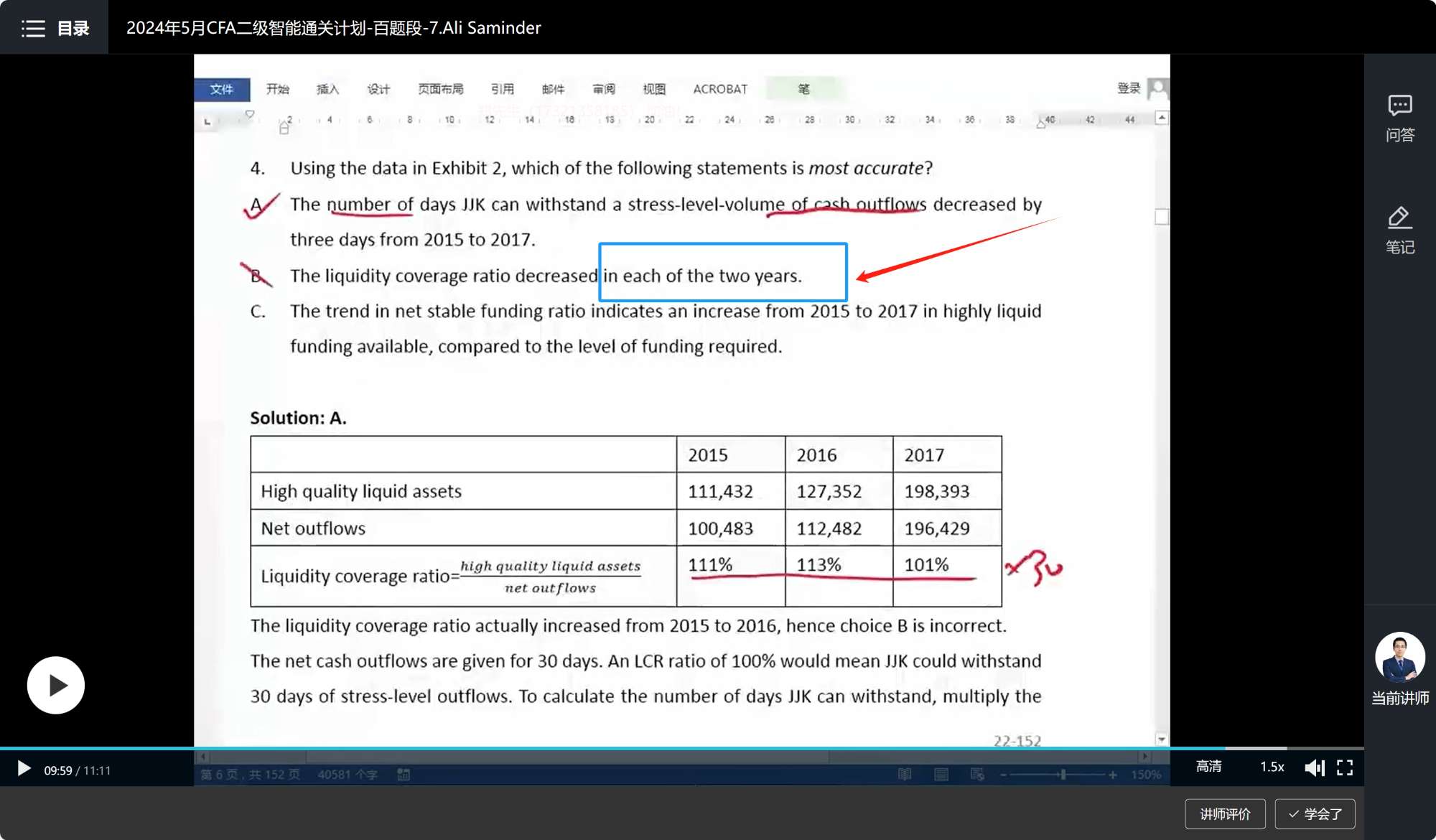Open the 问答 Q&A chat icon
1436x840 pixels.
pos(1399,106)
